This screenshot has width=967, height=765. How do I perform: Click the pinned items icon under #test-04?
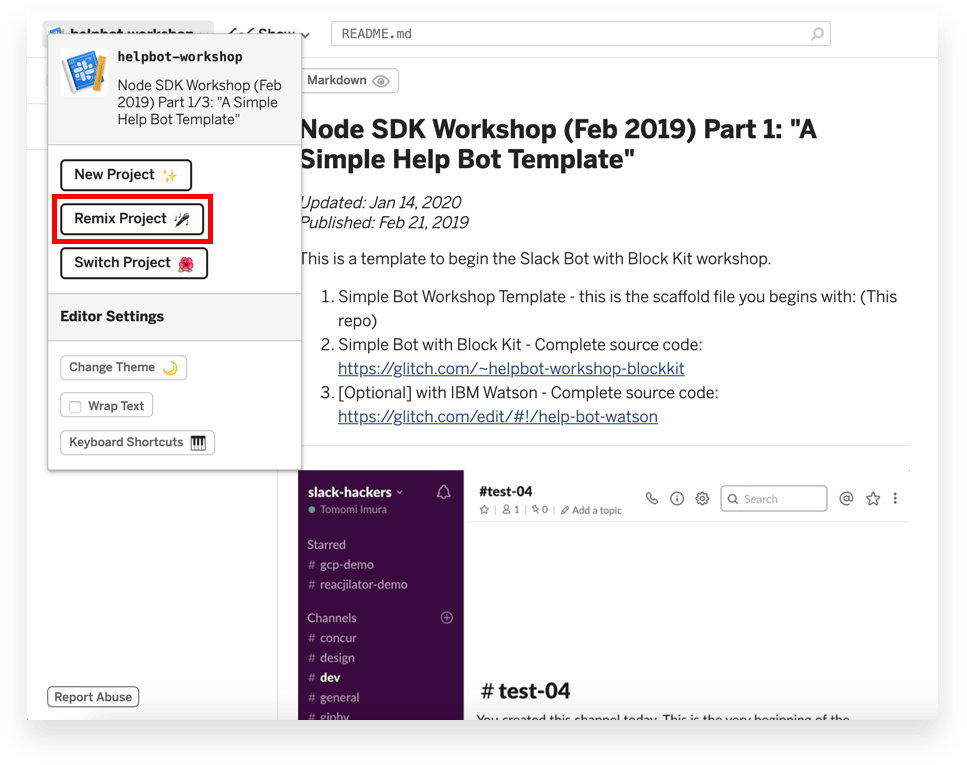(x=535, y=510)
